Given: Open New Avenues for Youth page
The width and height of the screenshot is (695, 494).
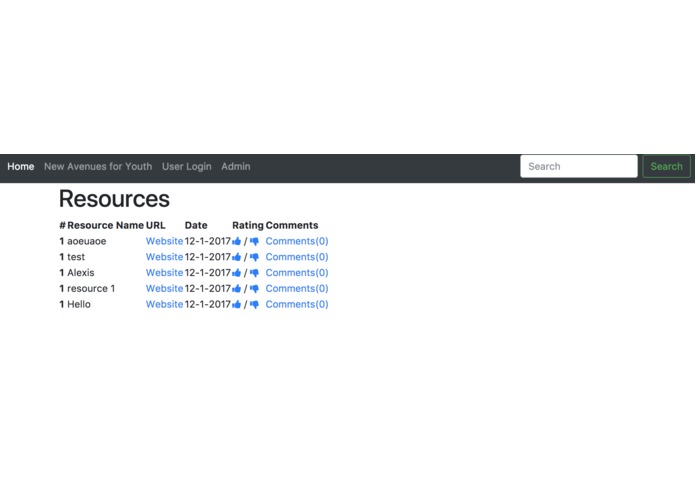Looking at the screenshot, I should coord(98,167).
